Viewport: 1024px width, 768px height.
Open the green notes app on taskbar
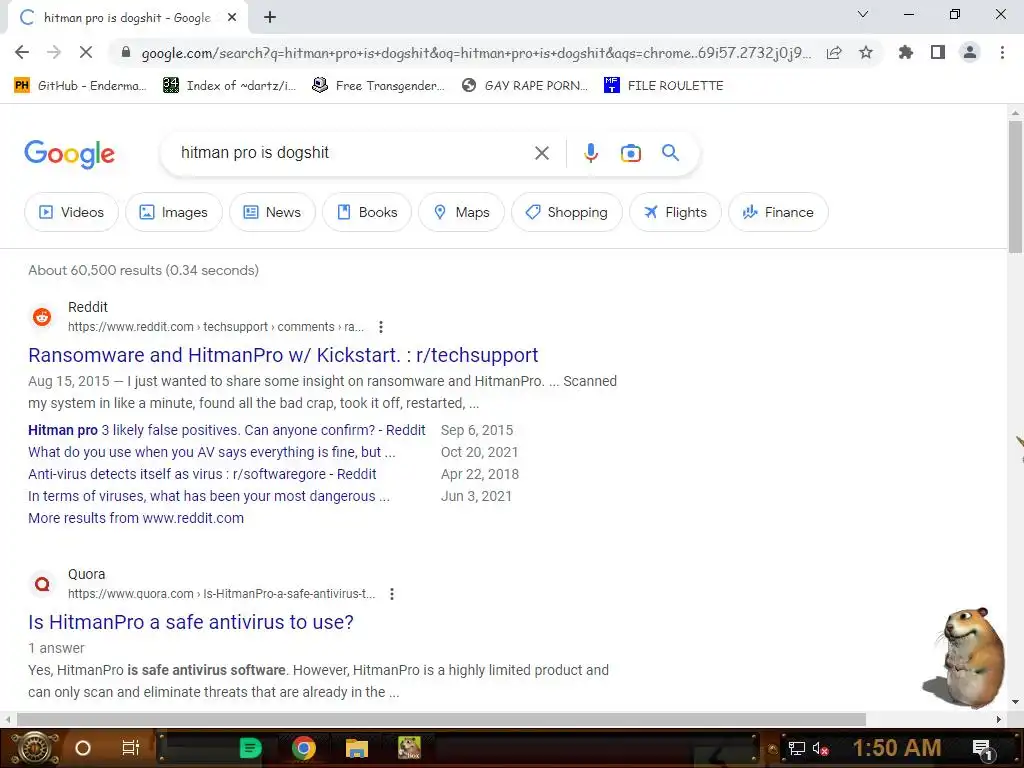point(250,748)
